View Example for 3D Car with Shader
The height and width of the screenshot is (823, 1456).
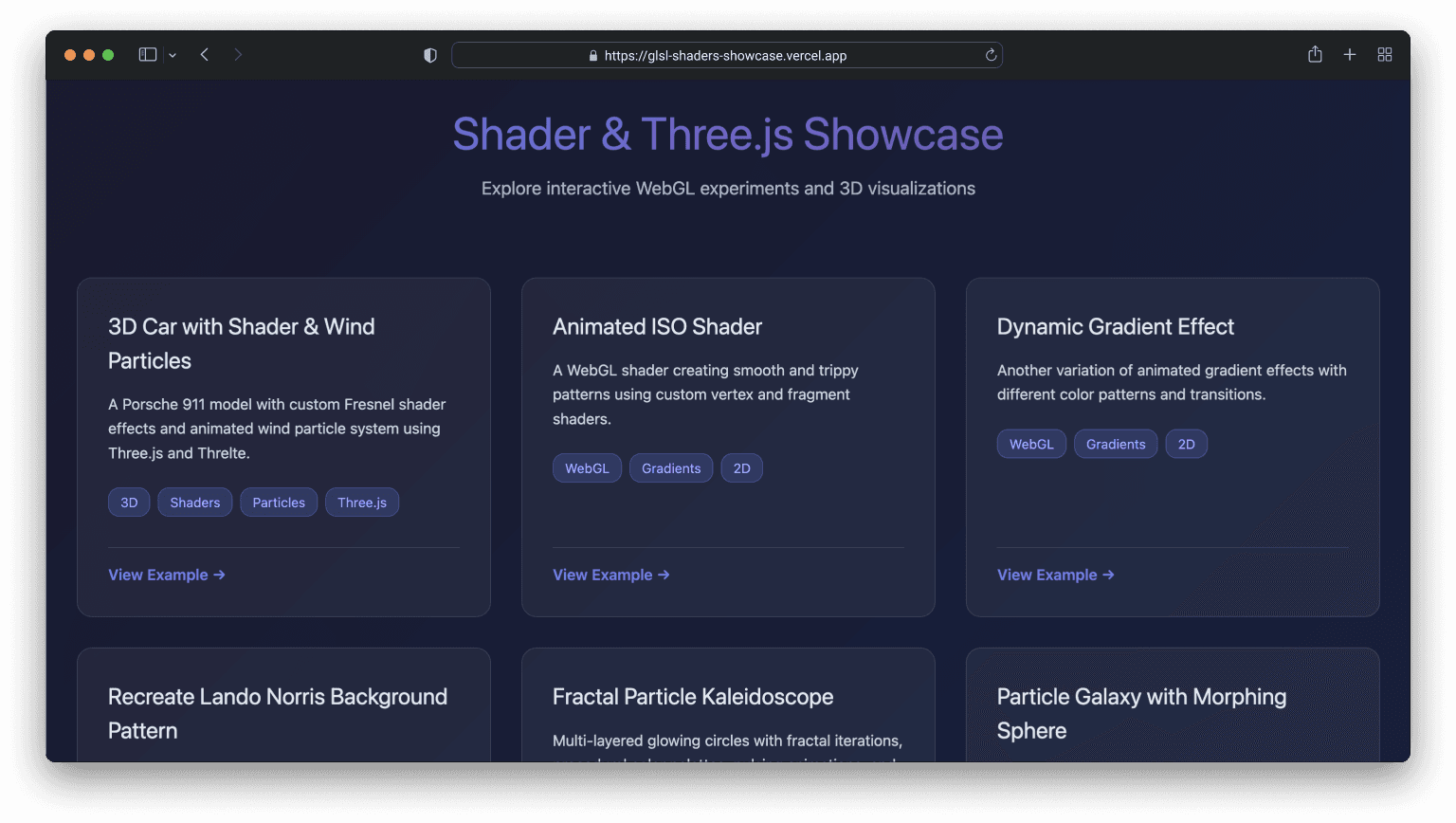167,575
